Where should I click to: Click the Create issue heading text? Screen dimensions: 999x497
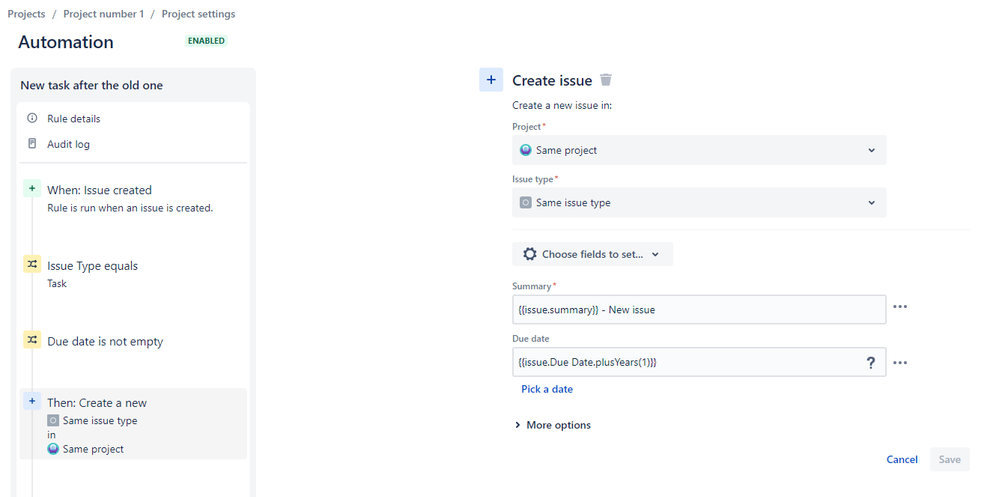552,80
